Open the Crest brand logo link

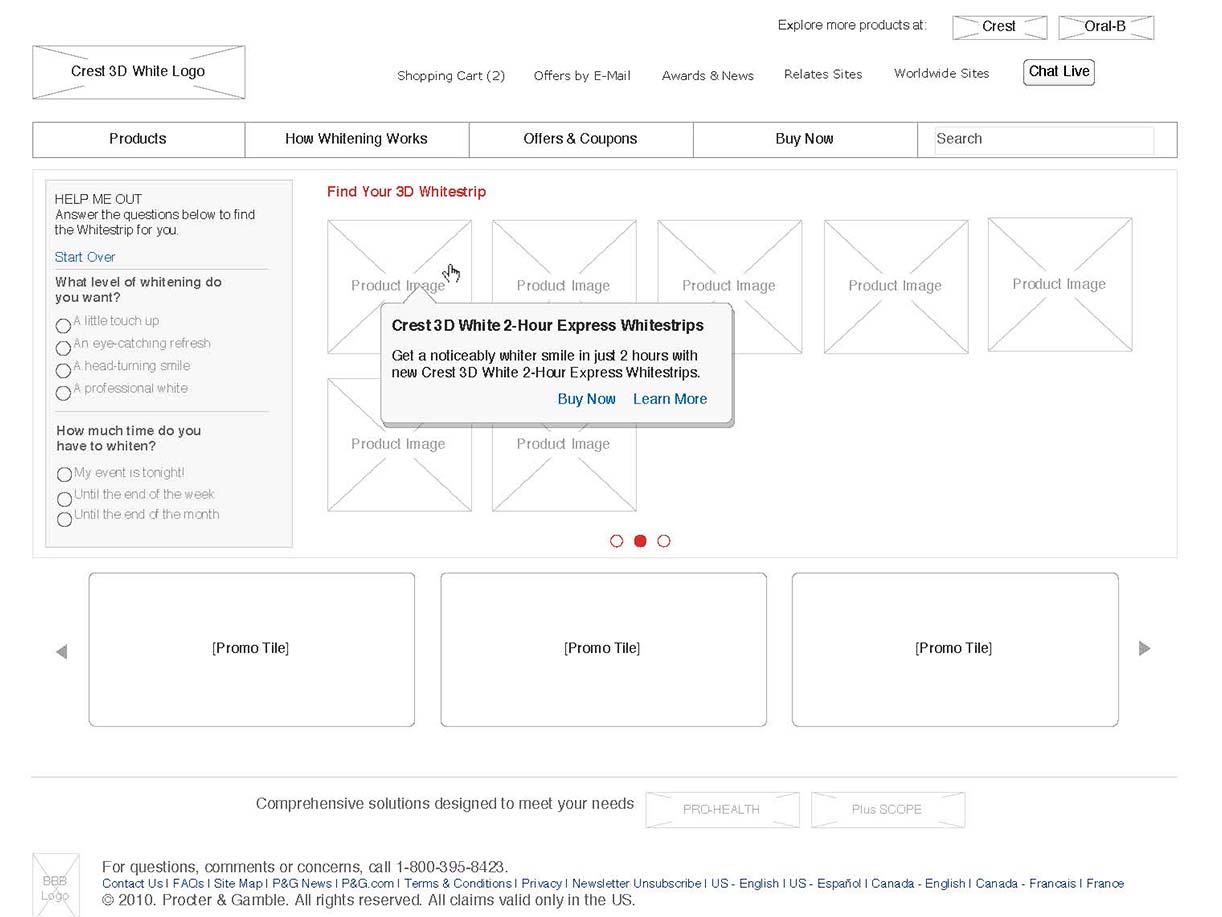pos(999,27)
